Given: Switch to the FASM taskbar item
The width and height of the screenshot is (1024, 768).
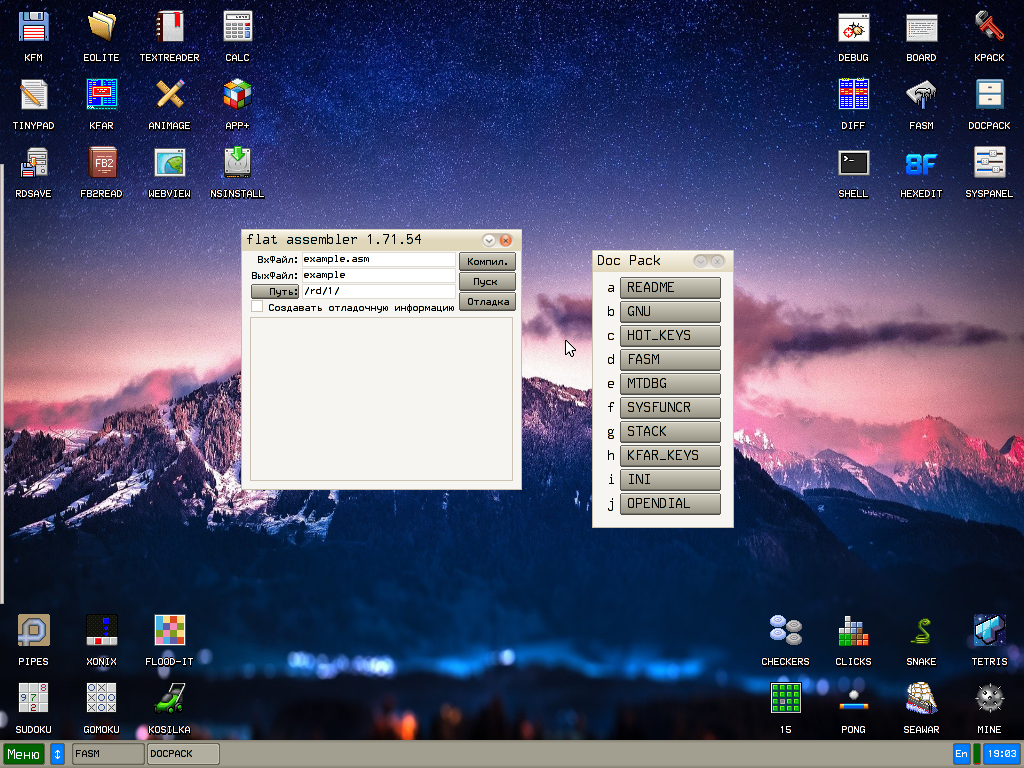Looking at the screenshot, I should click(x=108, y=754).
